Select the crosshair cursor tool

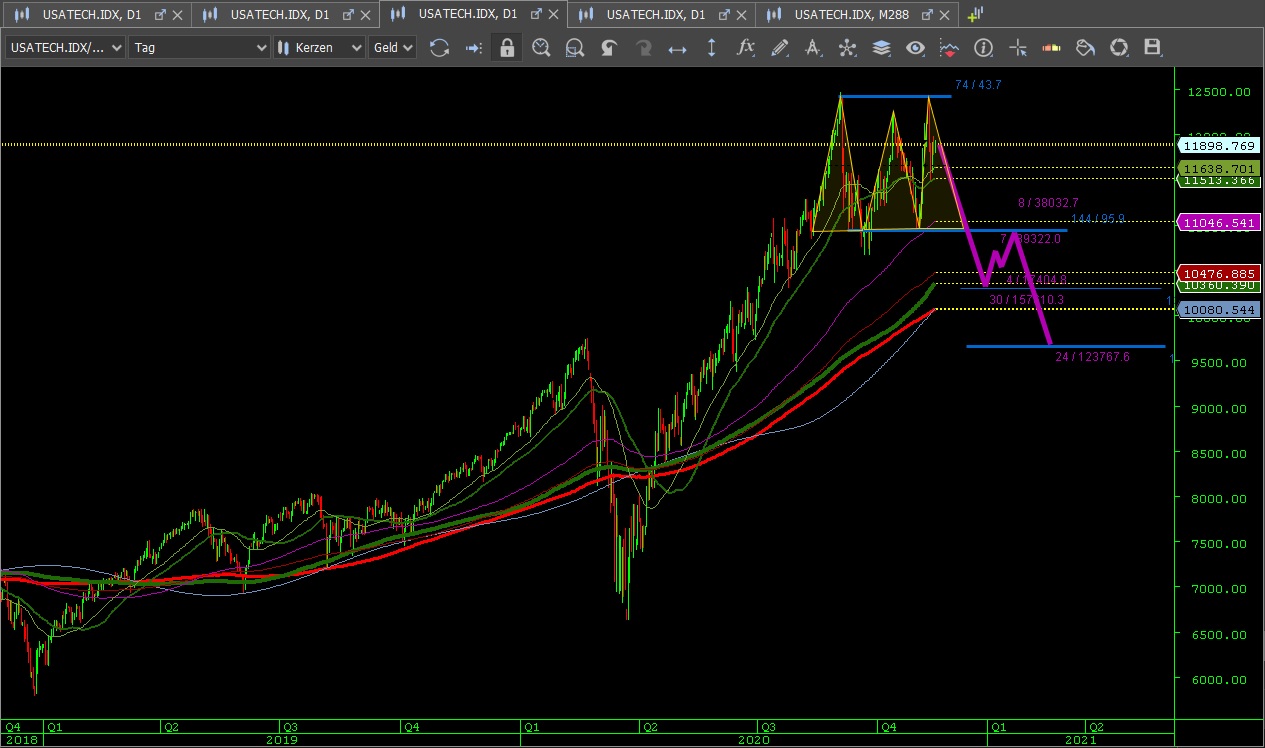point(1017,47)
